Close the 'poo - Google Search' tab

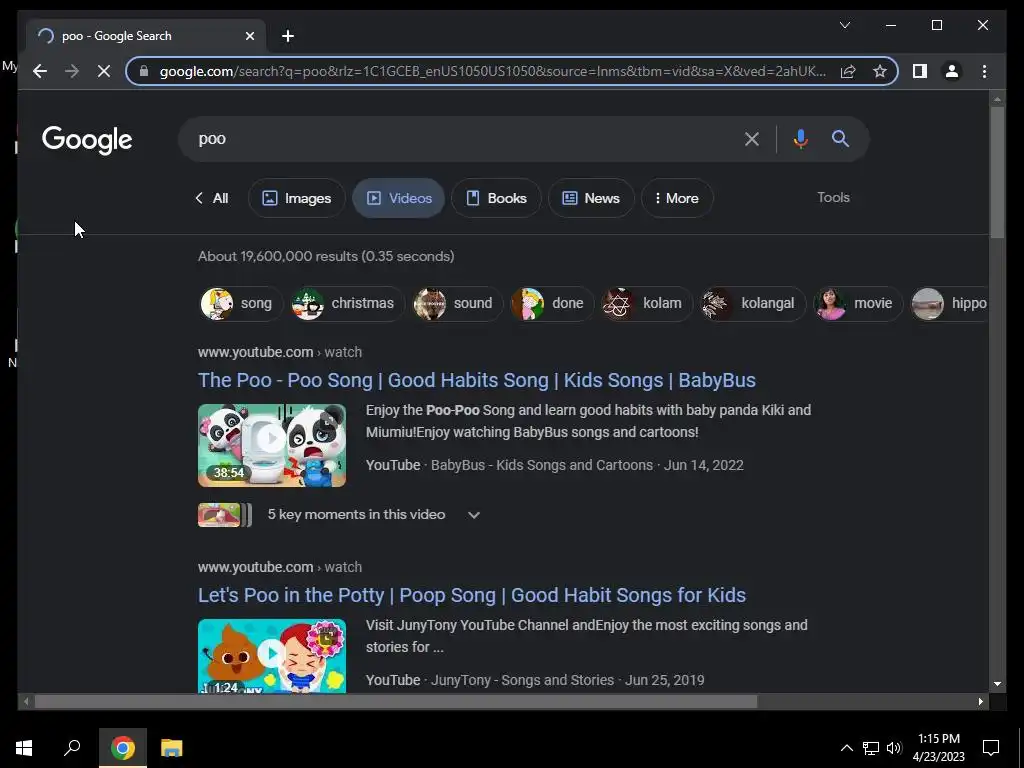point(249,36)
